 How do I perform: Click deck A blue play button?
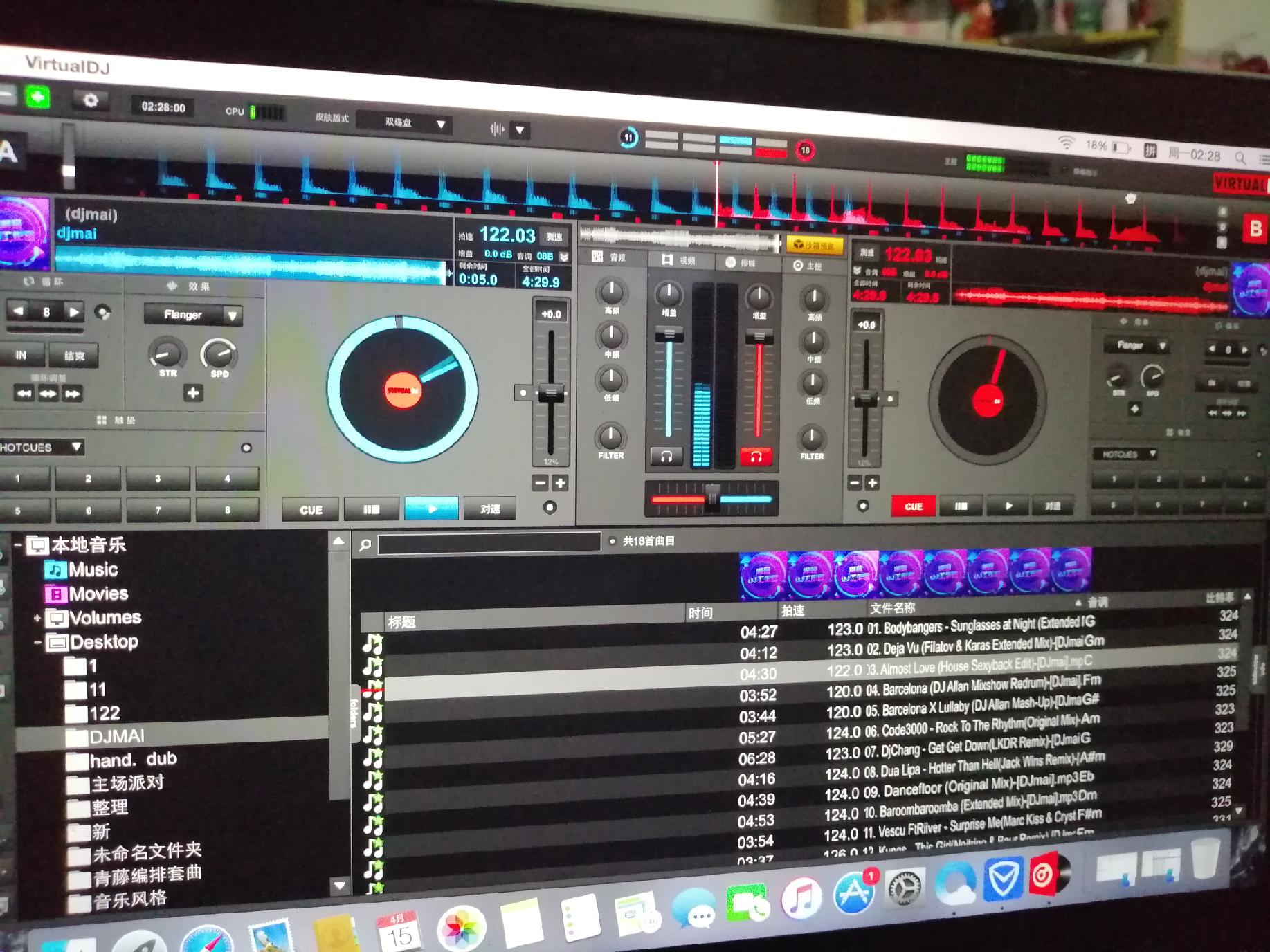click(x=431, y=509)
